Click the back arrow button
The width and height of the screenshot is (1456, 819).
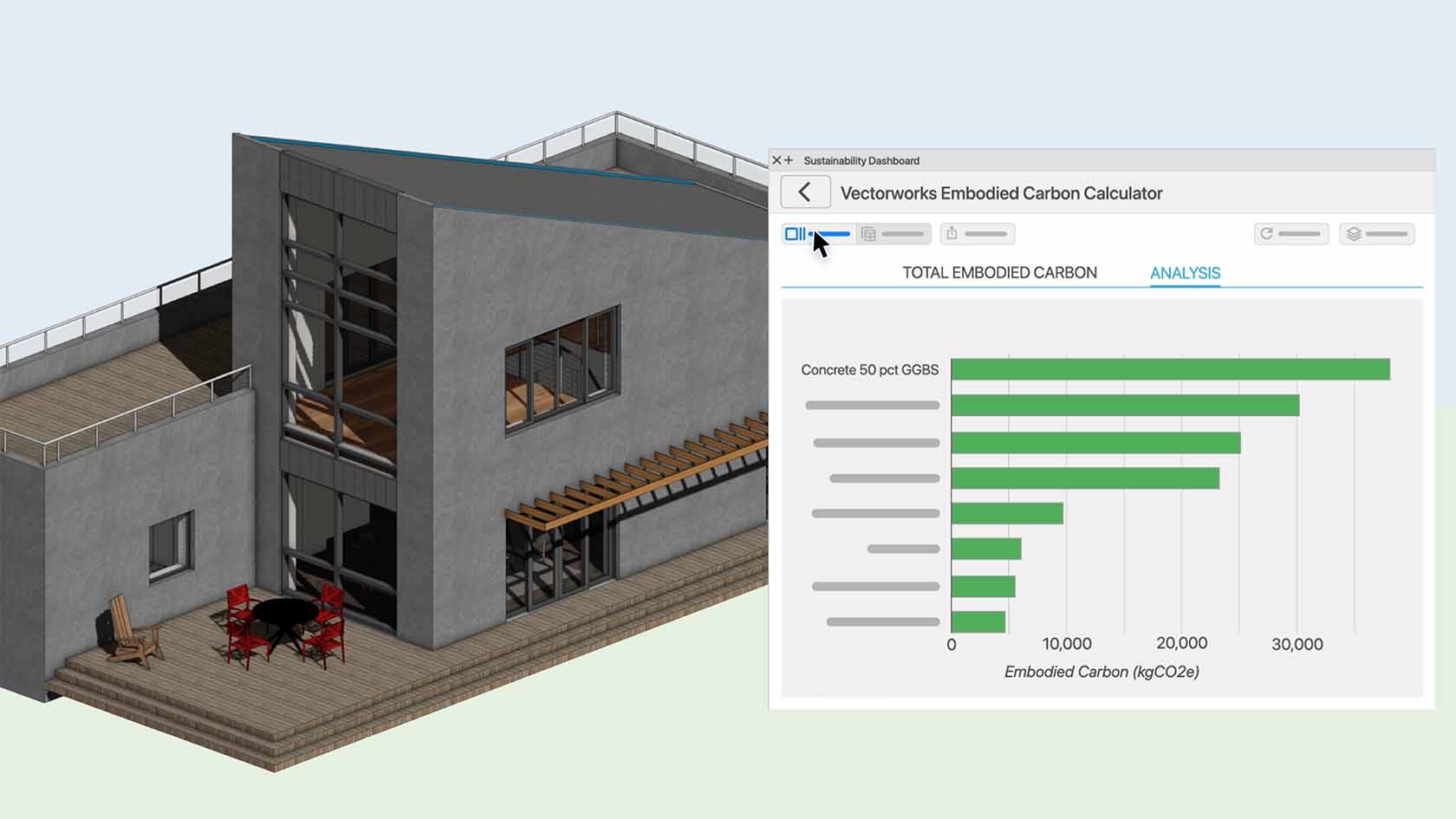click(x=805, y=192)
